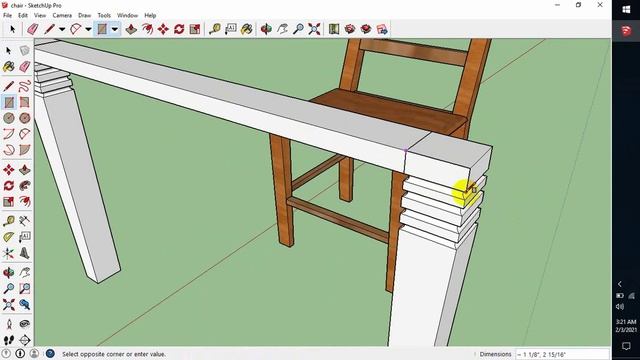640x360 pixels.
Task: Open the Extension Warehouse
Action: coord(350,29)
